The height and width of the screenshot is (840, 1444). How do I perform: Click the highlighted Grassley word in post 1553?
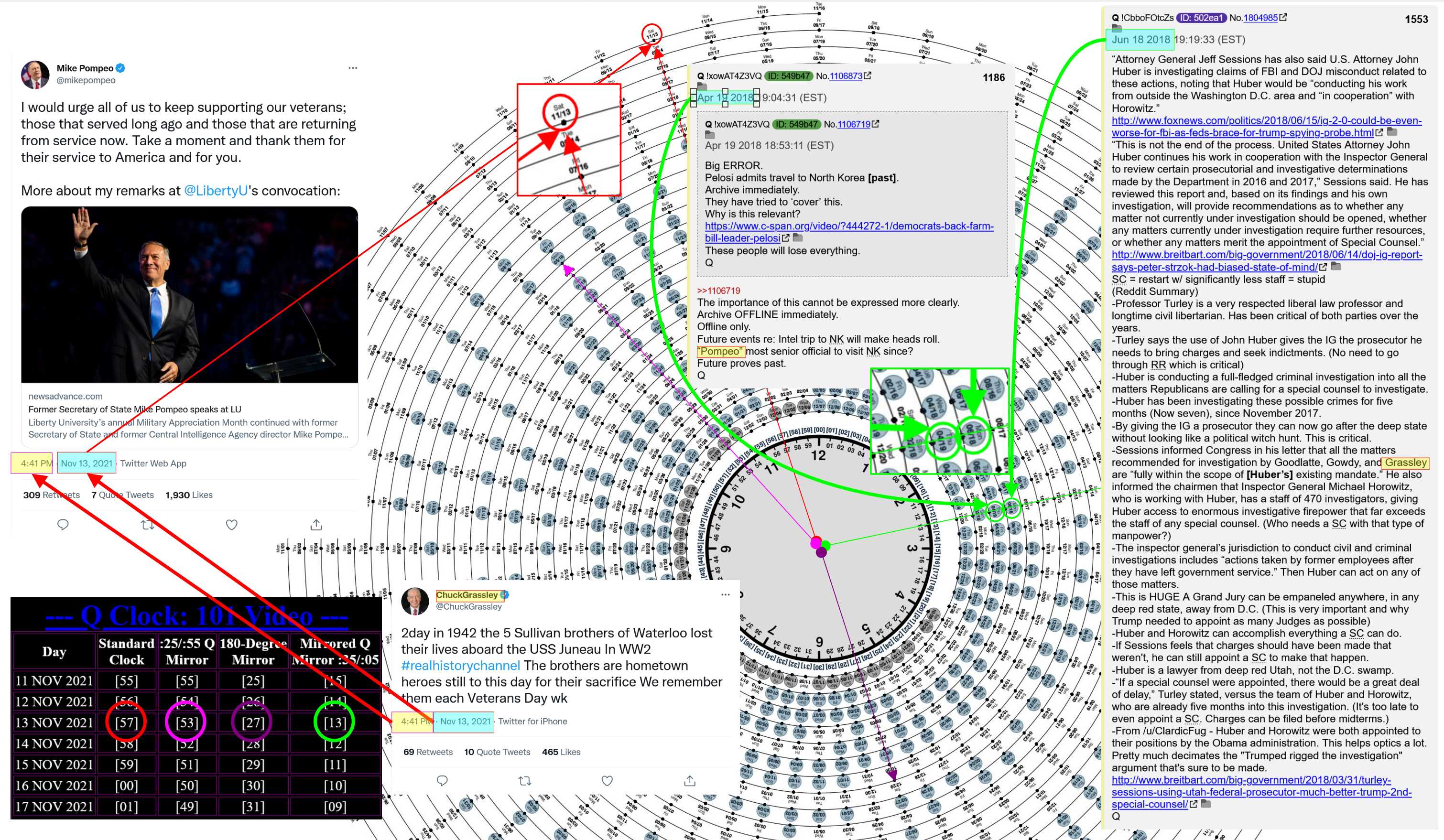[1406, 463]
